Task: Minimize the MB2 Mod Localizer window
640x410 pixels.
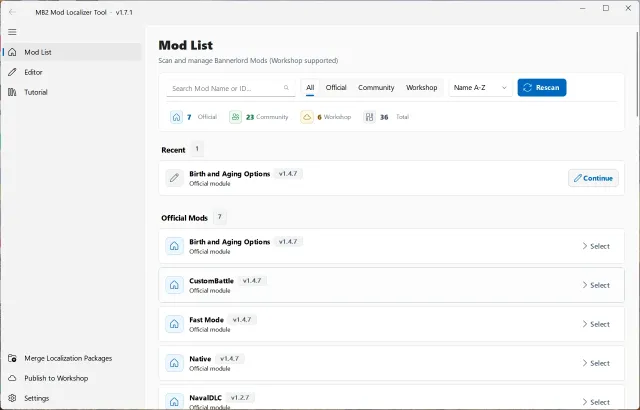Action: (583, 9)
